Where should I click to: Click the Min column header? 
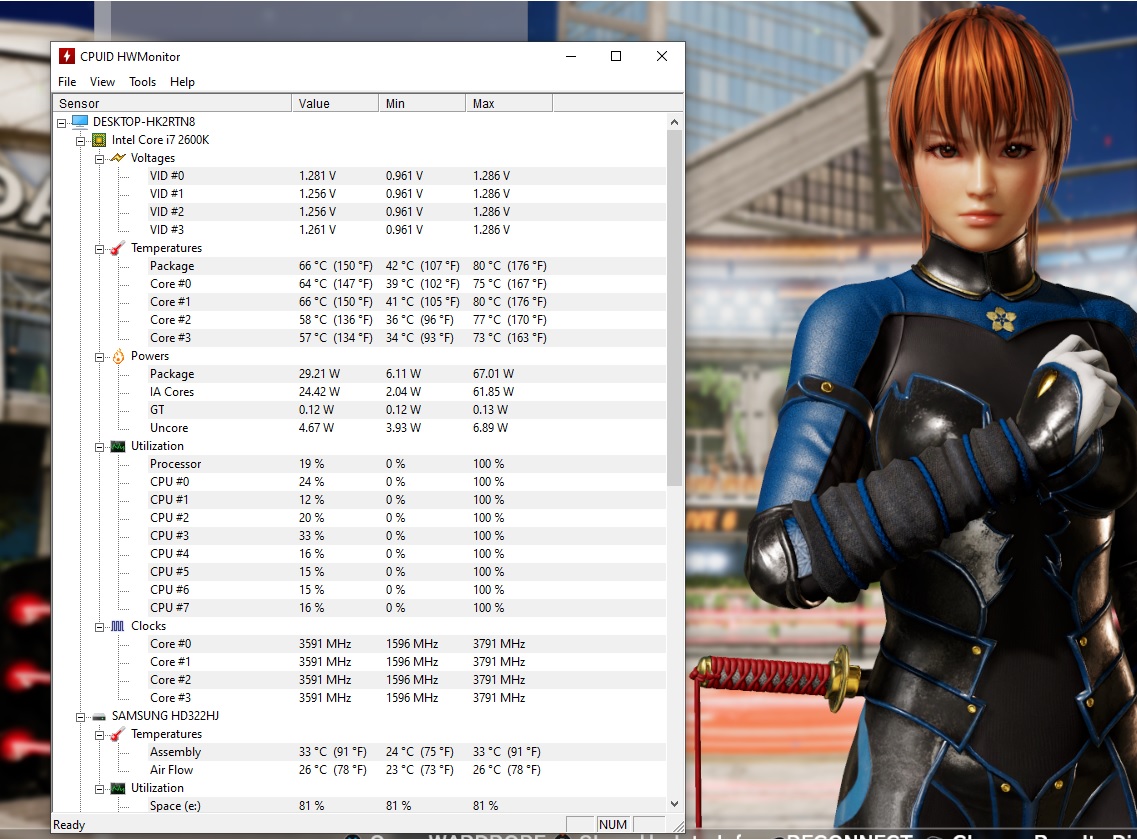(x=422, y=104)
